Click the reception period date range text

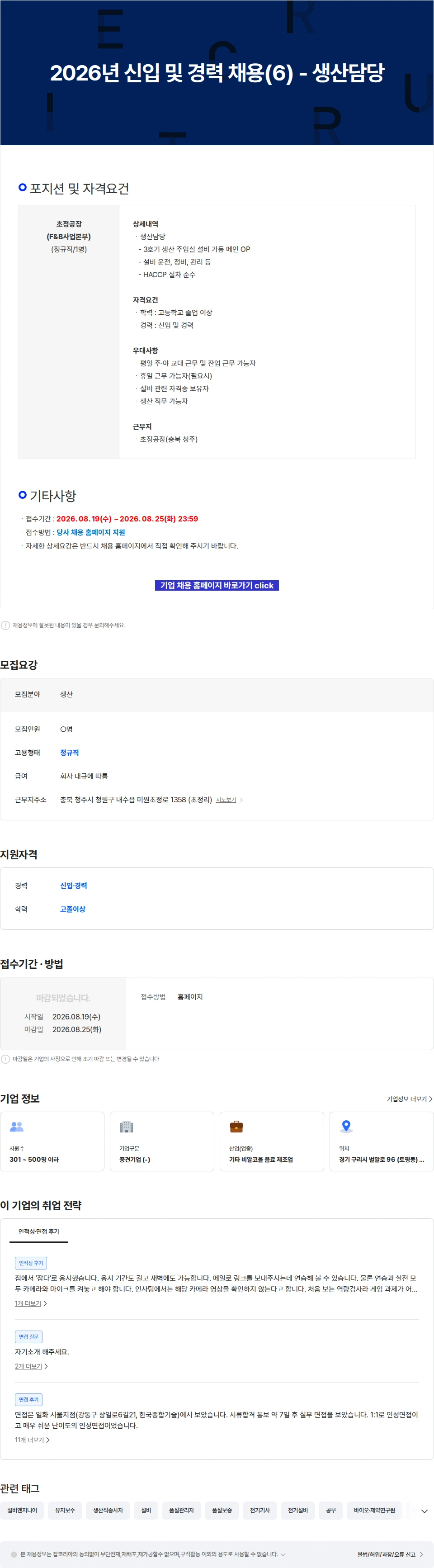(x=127, y=519)
